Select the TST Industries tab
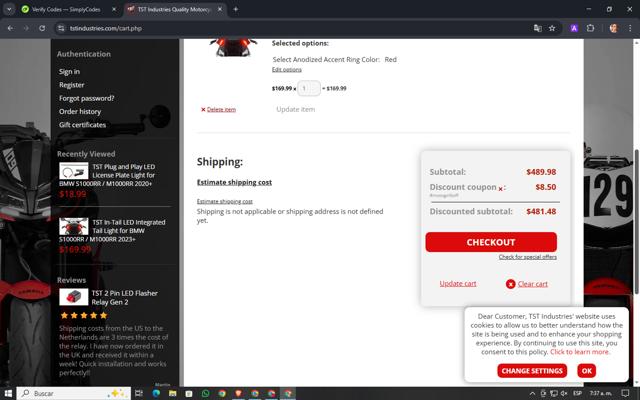The height and width of the screenshot is (400, 640). tap(173, 9)
